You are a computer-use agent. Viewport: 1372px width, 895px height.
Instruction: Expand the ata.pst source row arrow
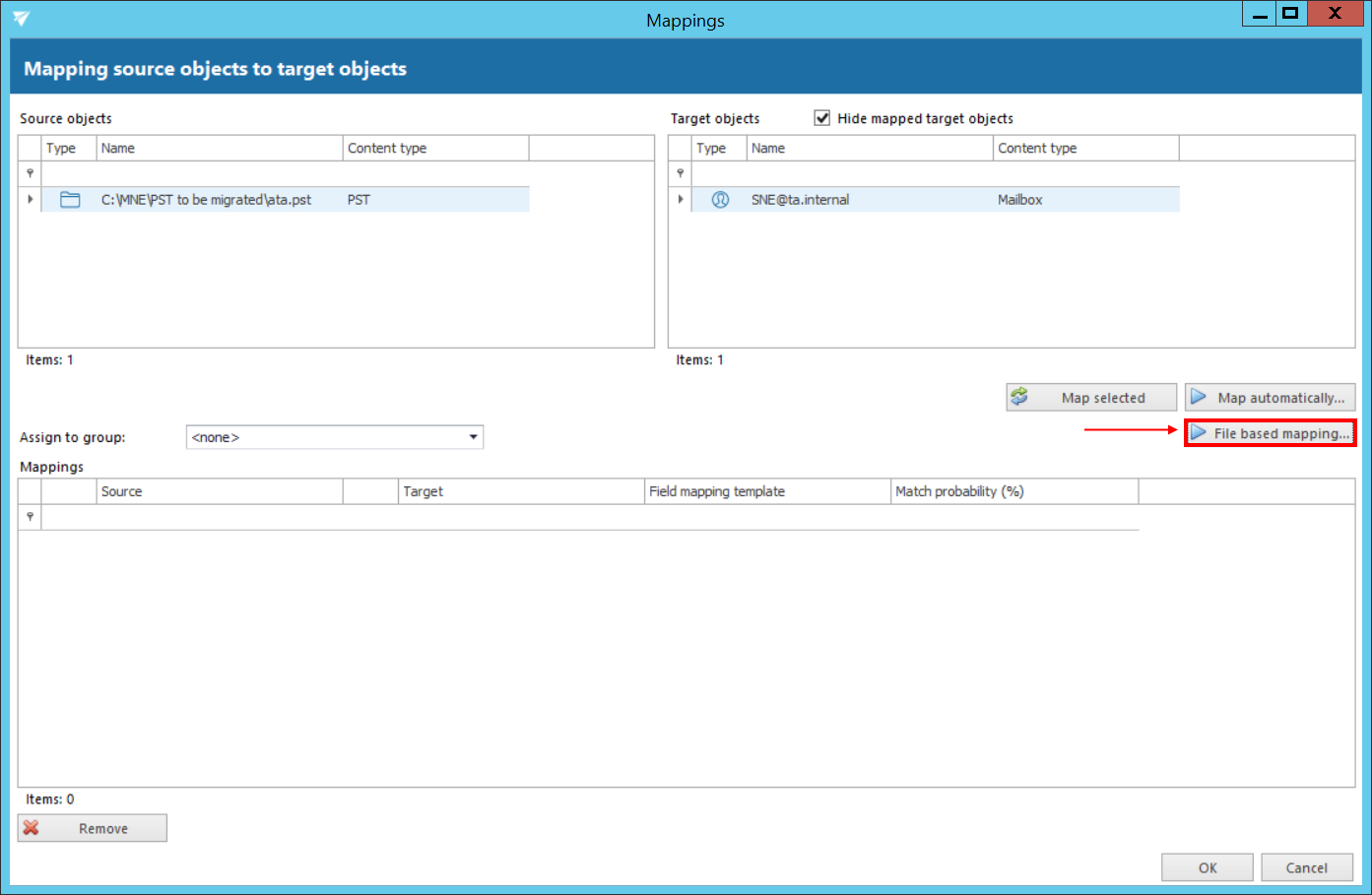30,200
